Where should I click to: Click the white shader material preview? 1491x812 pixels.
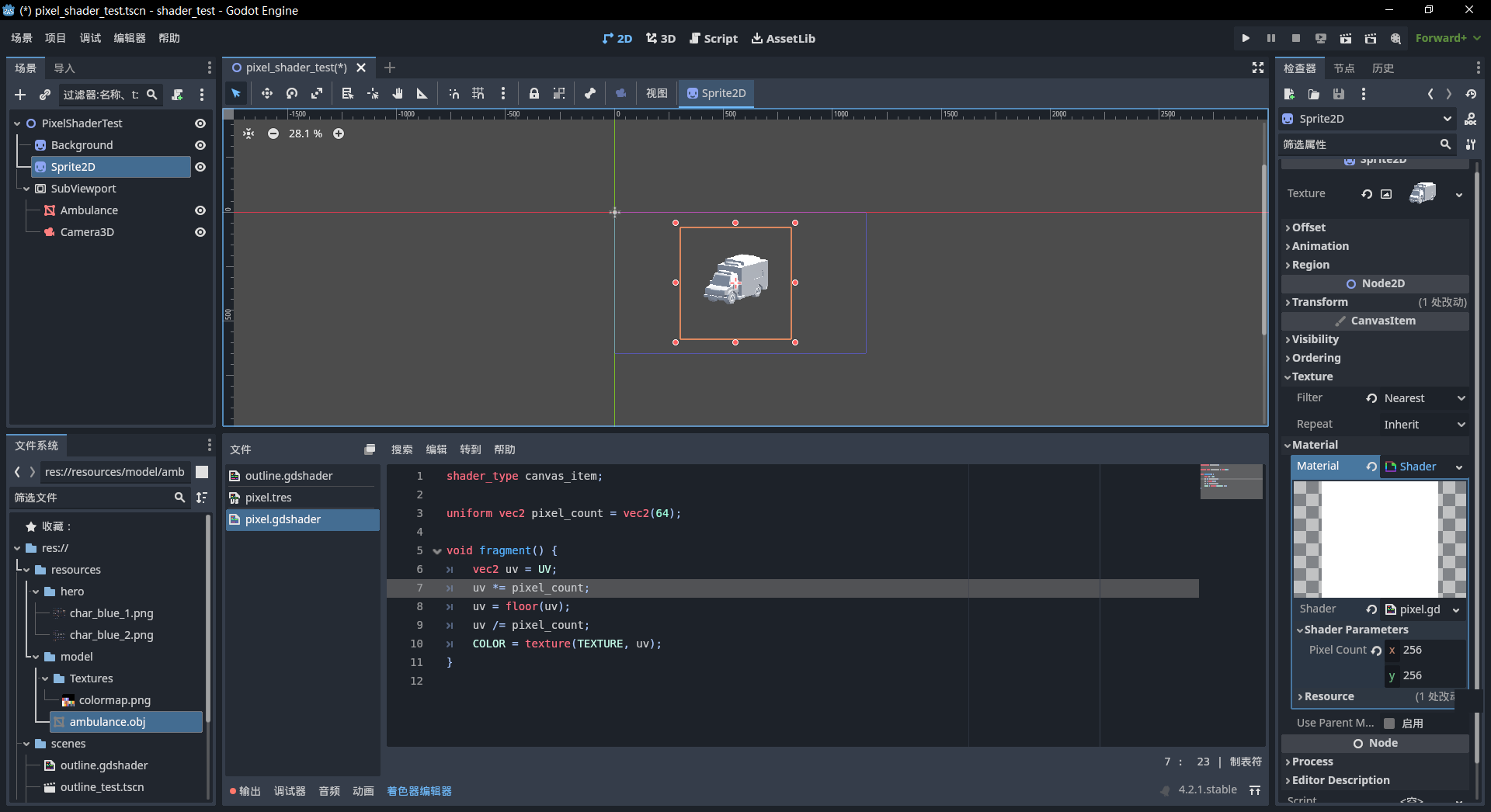pos(1379,539)
